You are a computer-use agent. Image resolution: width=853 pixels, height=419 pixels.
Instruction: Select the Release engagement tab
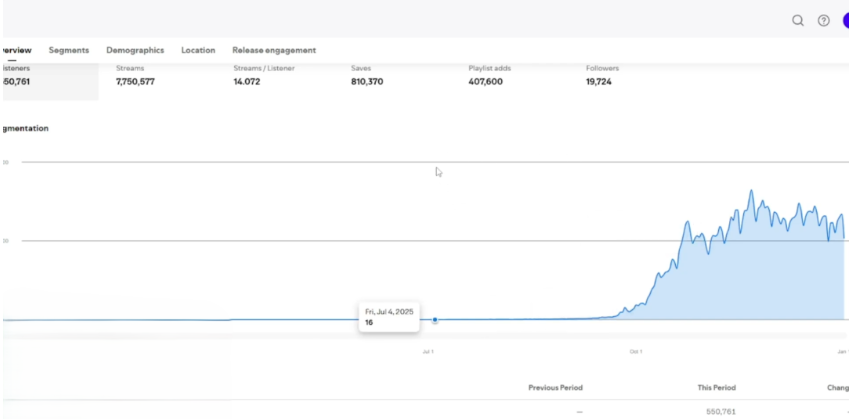pos(274,50)
